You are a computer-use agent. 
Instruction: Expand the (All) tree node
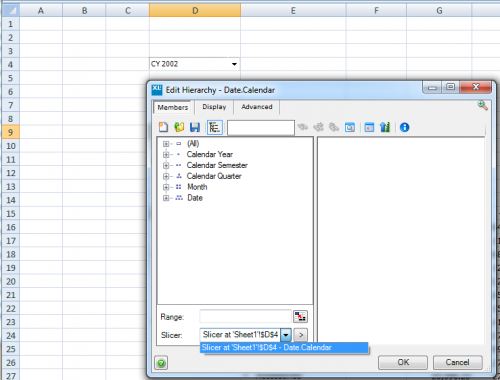(166, 144)
